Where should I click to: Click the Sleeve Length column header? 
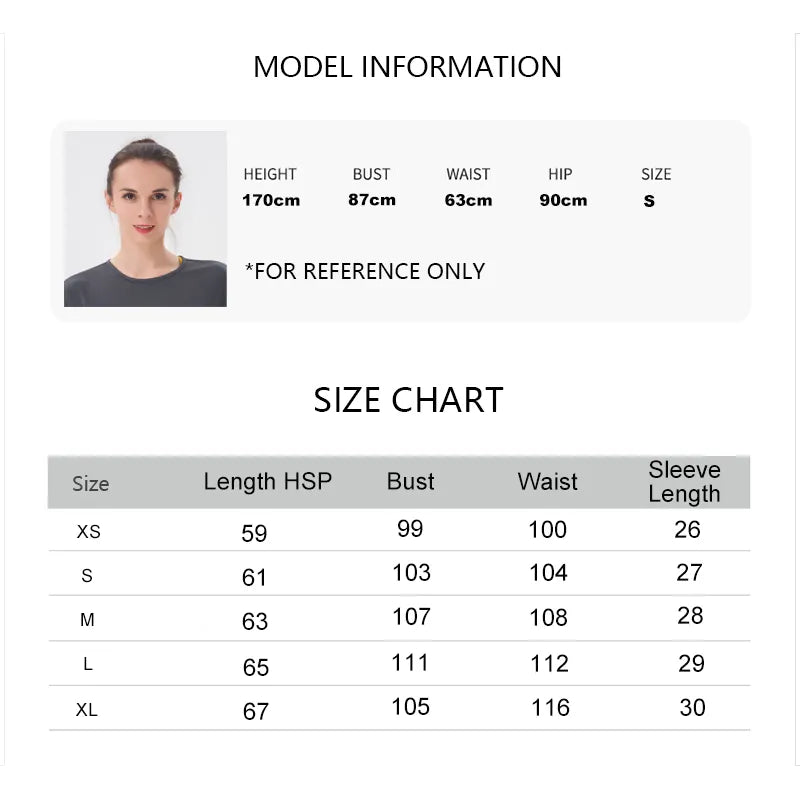[x=684, y=481]
